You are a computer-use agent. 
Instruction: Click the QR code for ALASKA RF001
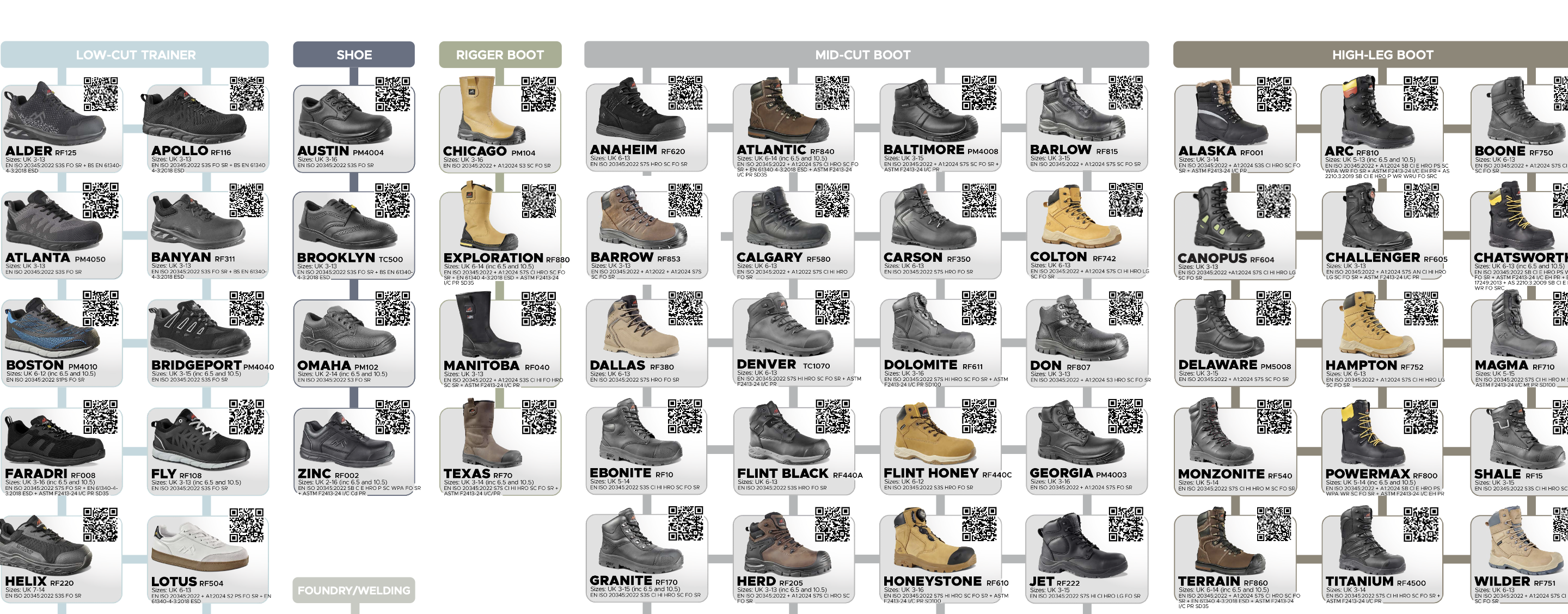pos(1274,94)
